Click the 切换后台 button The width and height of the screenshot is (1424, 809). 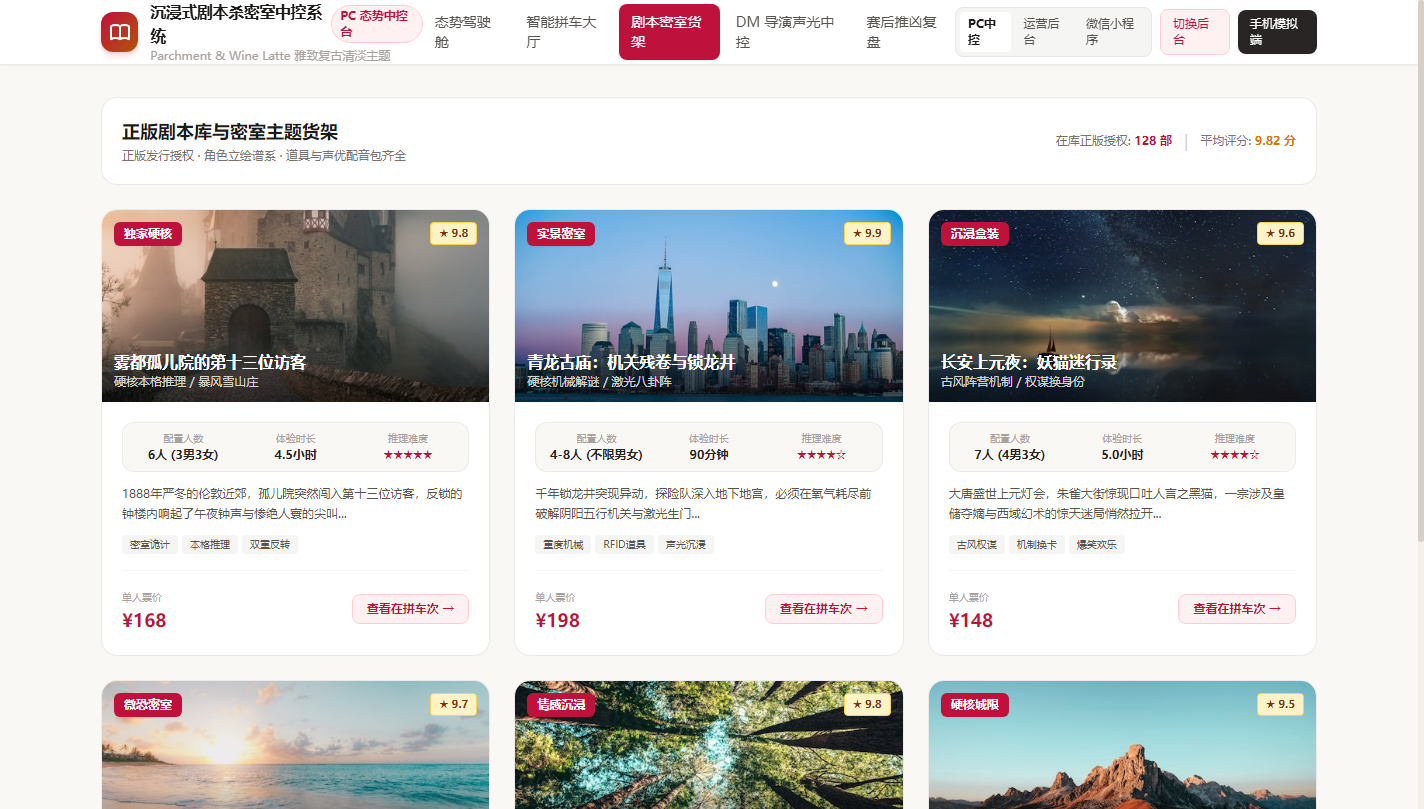(1194, 32)
